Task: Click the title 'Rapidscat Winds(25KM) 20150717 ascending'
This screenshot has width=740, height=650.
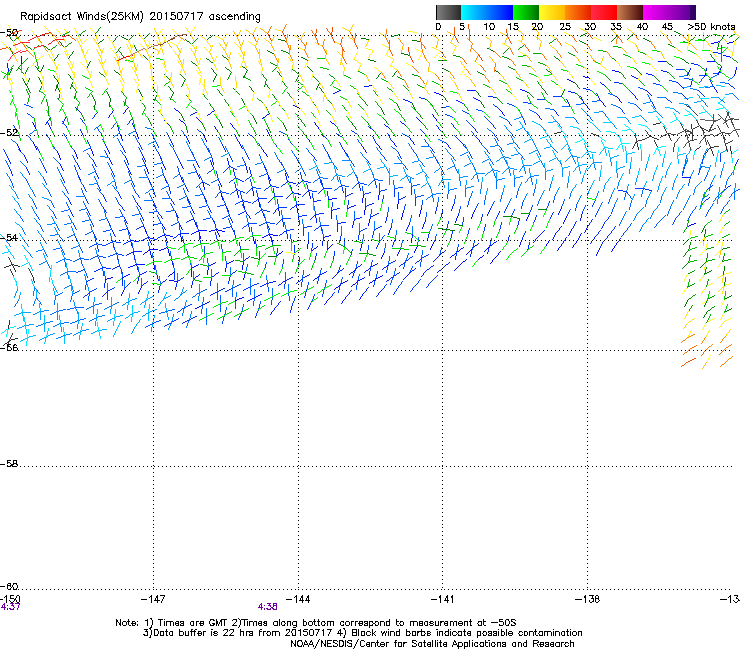Action: click(140, 17)
